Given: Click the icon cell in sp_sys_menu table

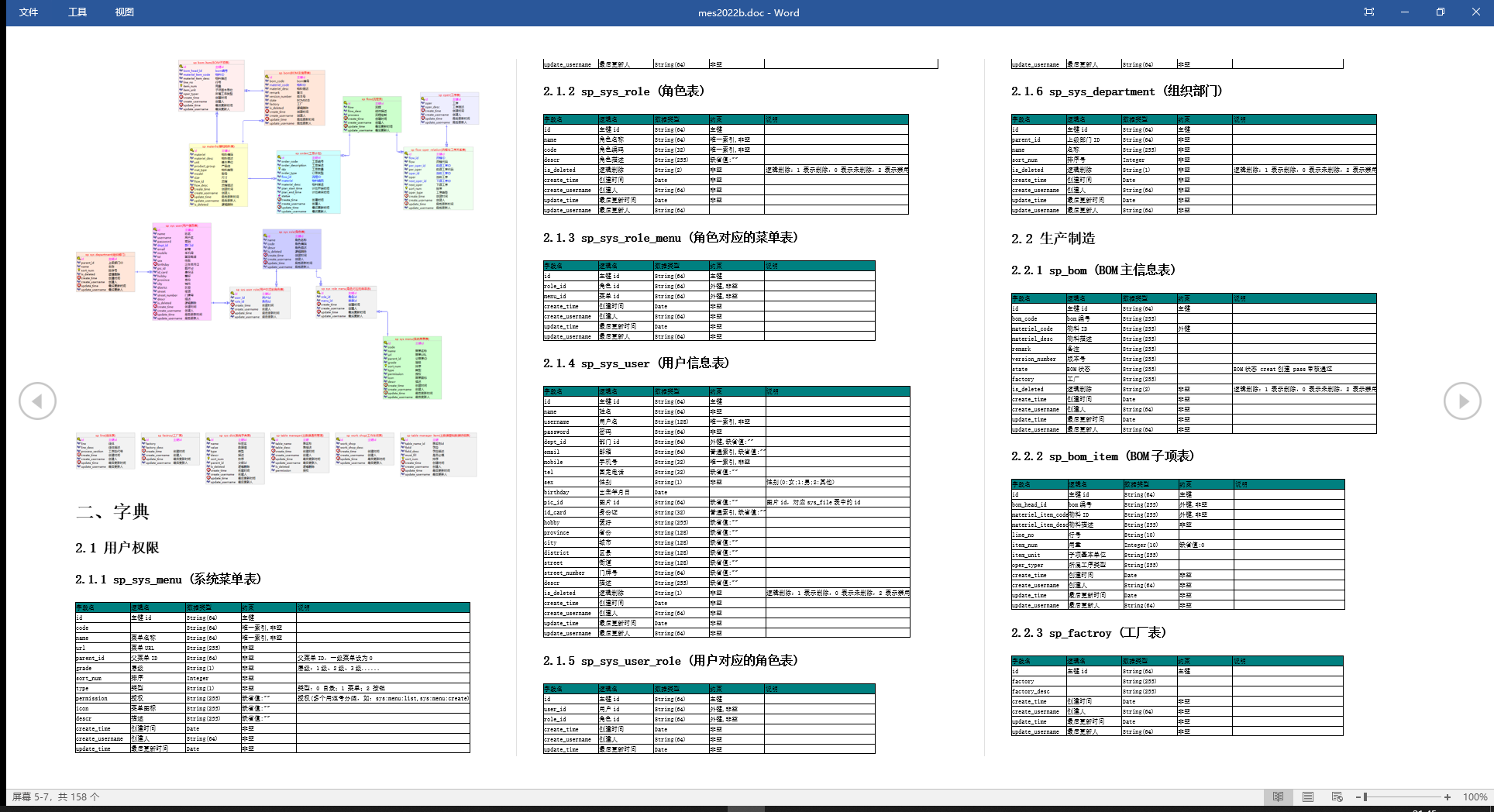Looking at the screenshot, I should [102, 708].
